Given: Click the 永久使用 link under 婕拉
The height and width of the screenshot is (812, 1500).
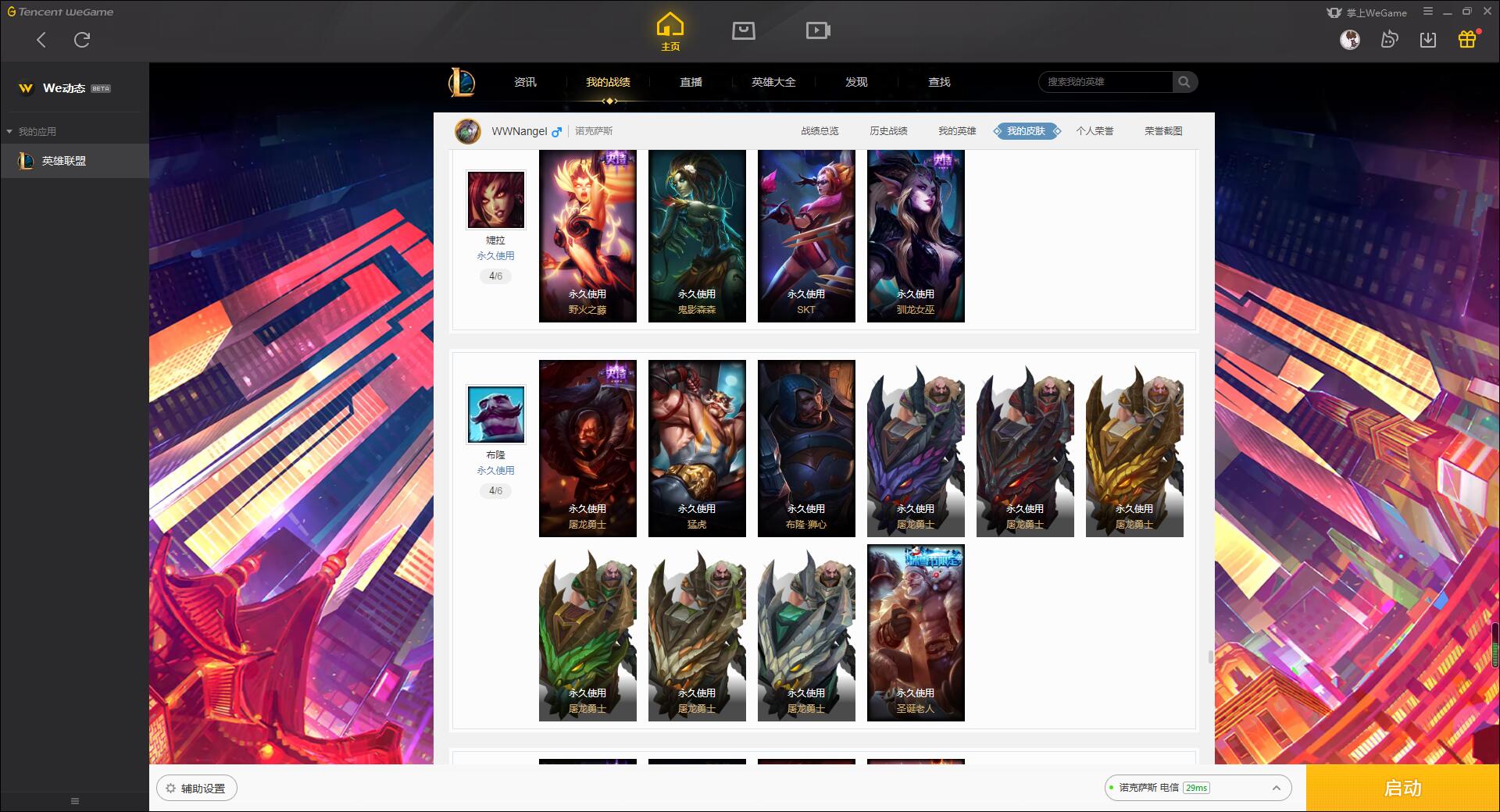Looking at the screenshot, I should click(x=495, y=256).
